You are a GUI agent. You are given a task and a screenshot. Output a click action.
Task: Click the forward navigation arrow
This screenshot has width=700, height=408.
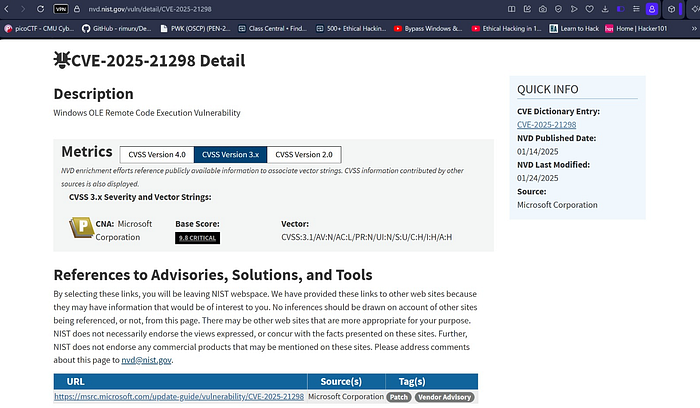[22, 9]
